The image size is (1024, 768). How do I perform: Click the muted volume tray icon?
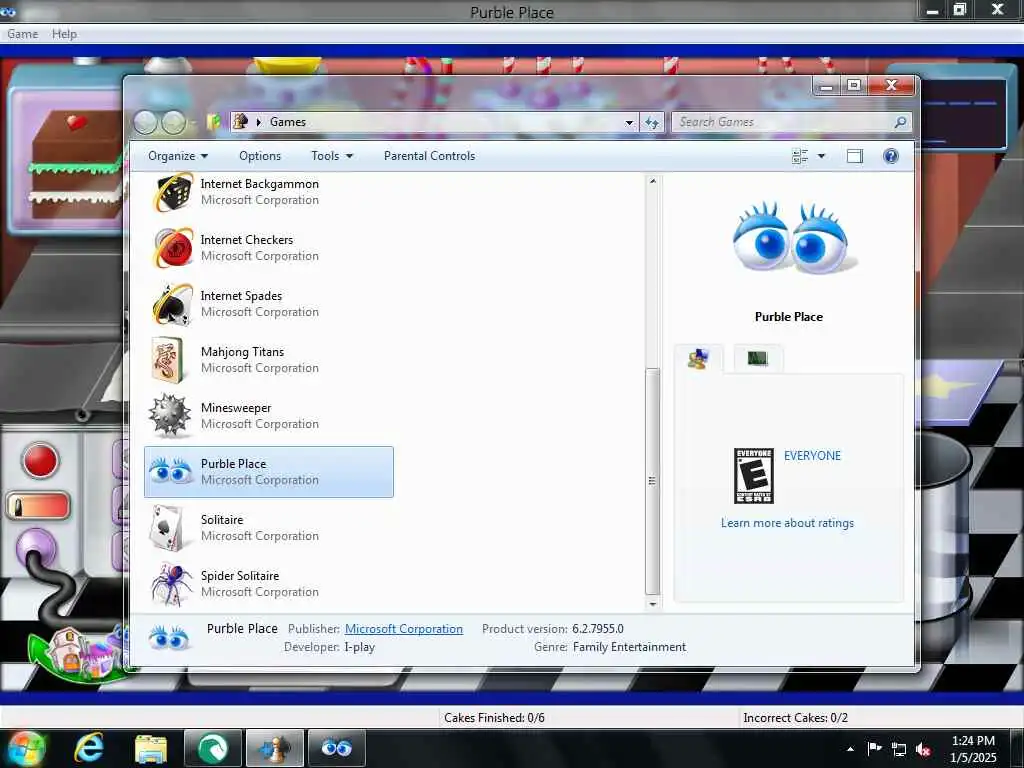923,749
